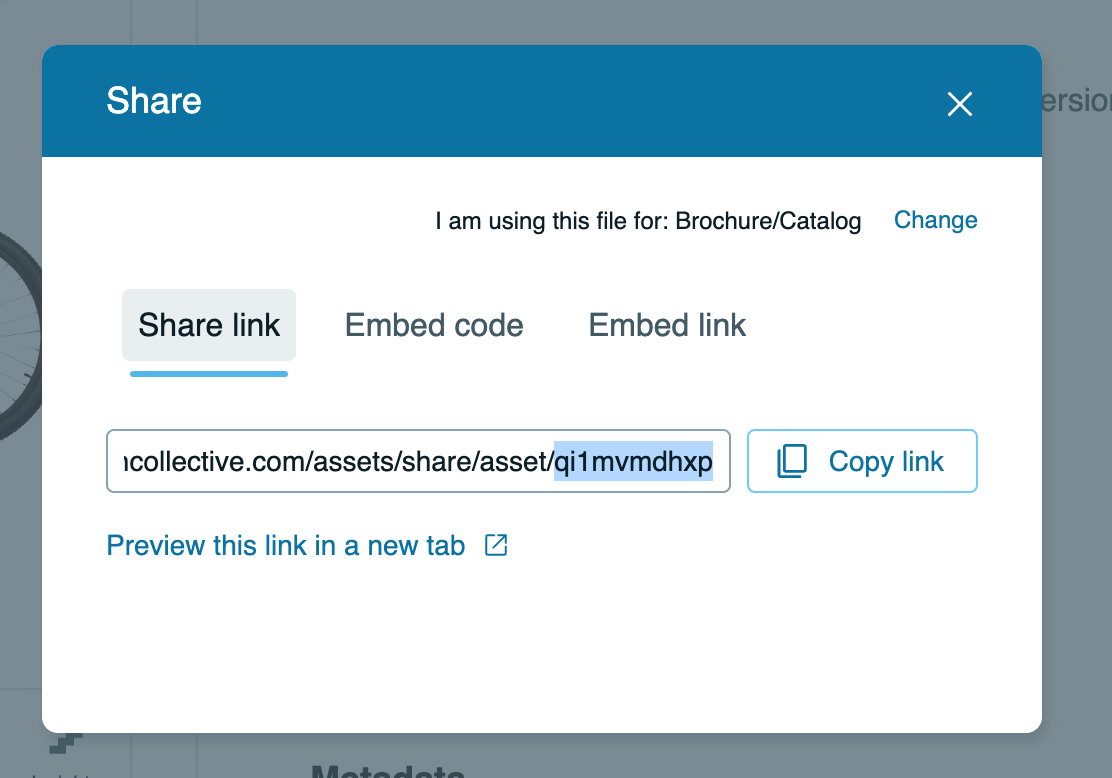Click the bicycle wheel image behind dialog

click(x=20, y=330)
